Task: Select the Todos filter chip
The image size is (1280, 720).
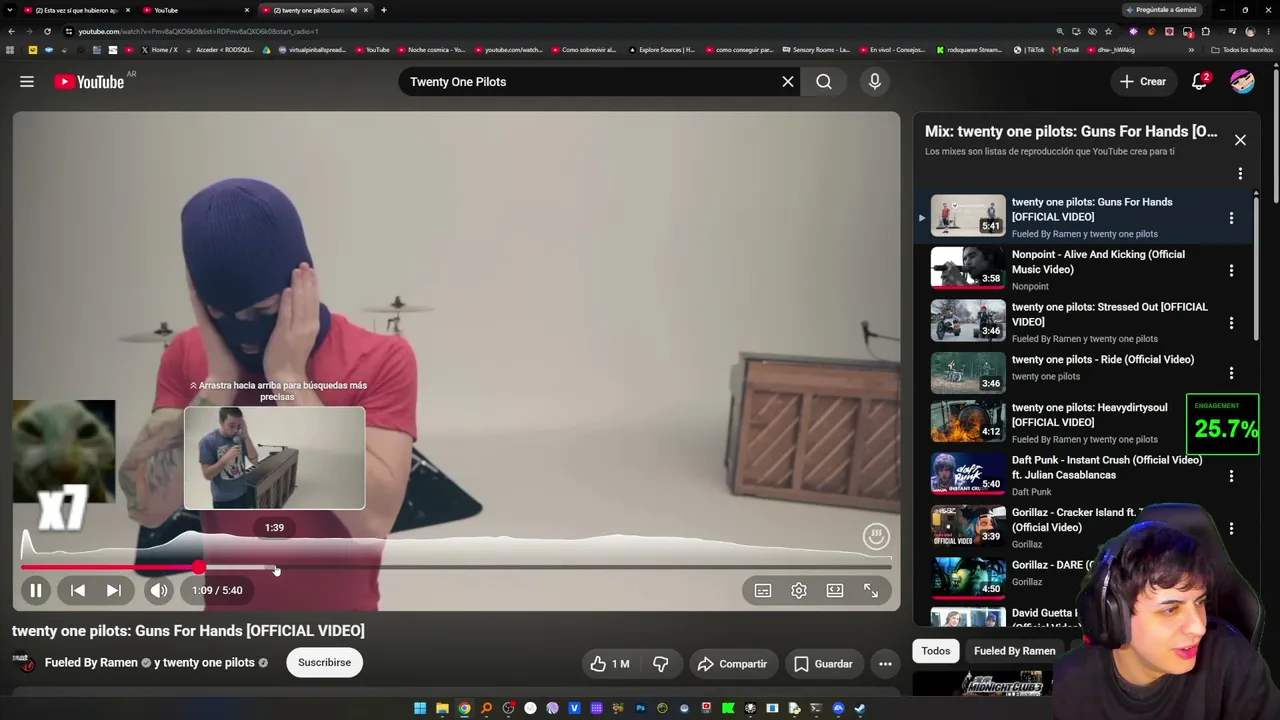Action: [x=936, y=651]
